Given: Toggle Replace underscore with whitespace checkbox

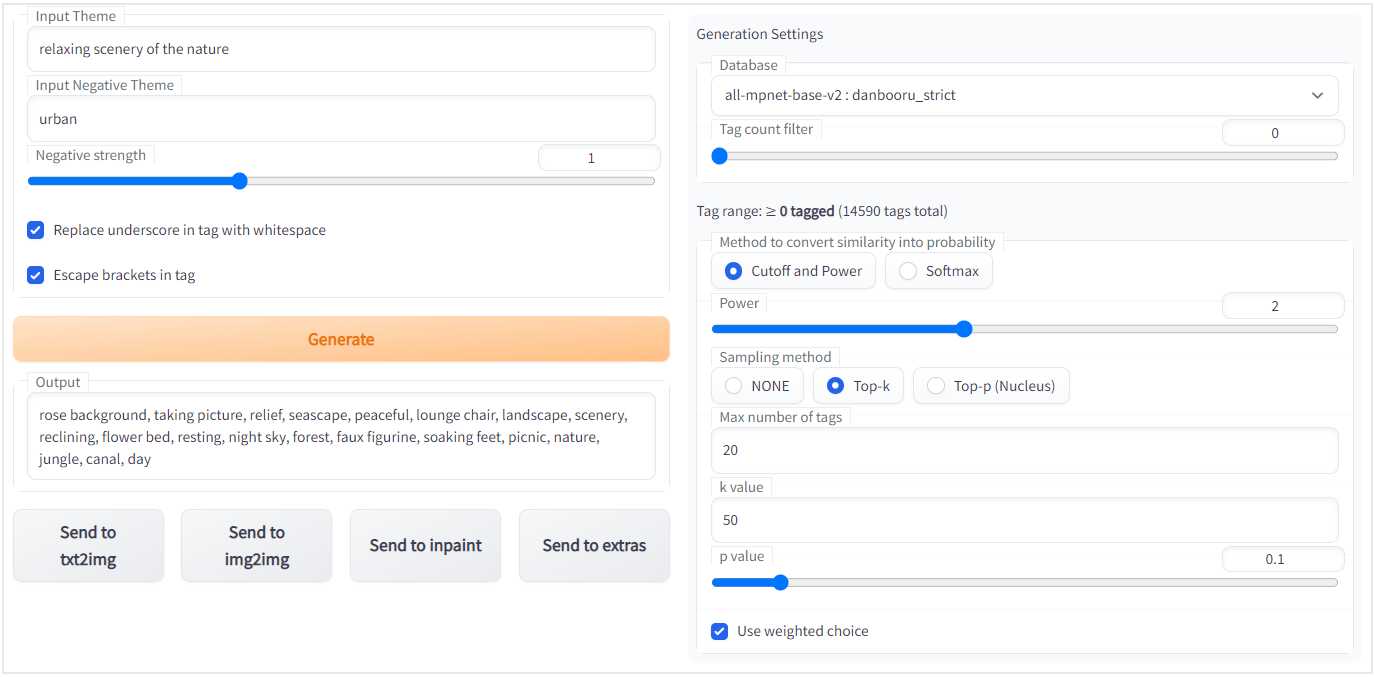Looking at the screenshot, I should pyautogui.click(x=36, y=230).
